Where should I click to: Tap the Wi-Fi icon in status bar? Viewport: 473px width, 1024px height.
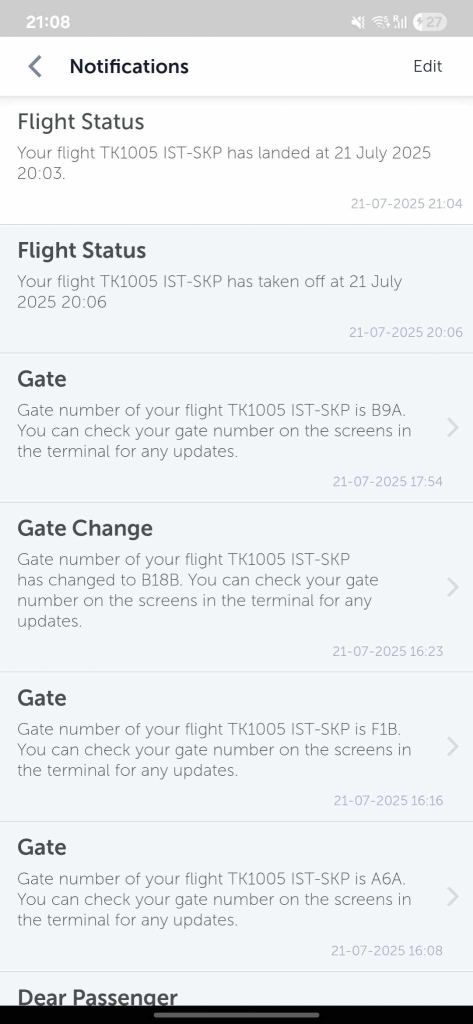380,22
